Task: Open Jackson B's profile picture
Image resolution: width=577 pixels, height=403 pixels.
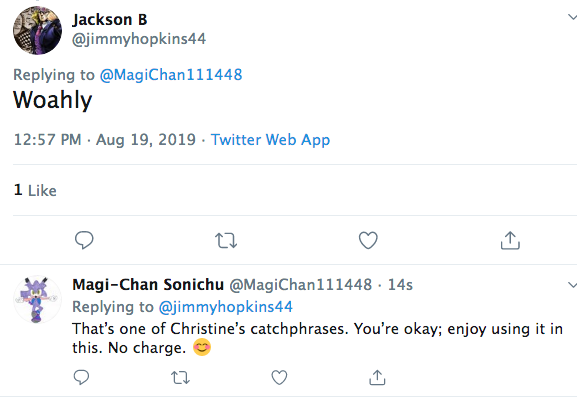Action: [38, 31]
